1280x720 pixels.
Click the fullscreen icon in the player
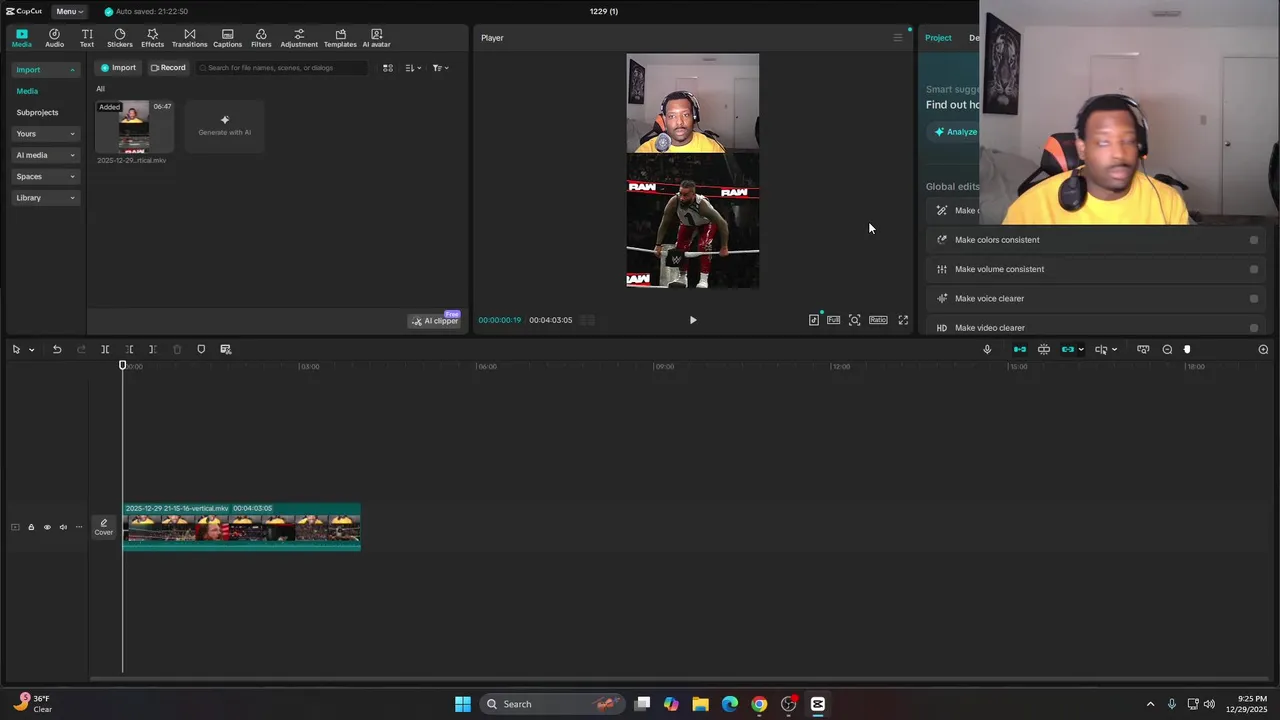point(903,320)
